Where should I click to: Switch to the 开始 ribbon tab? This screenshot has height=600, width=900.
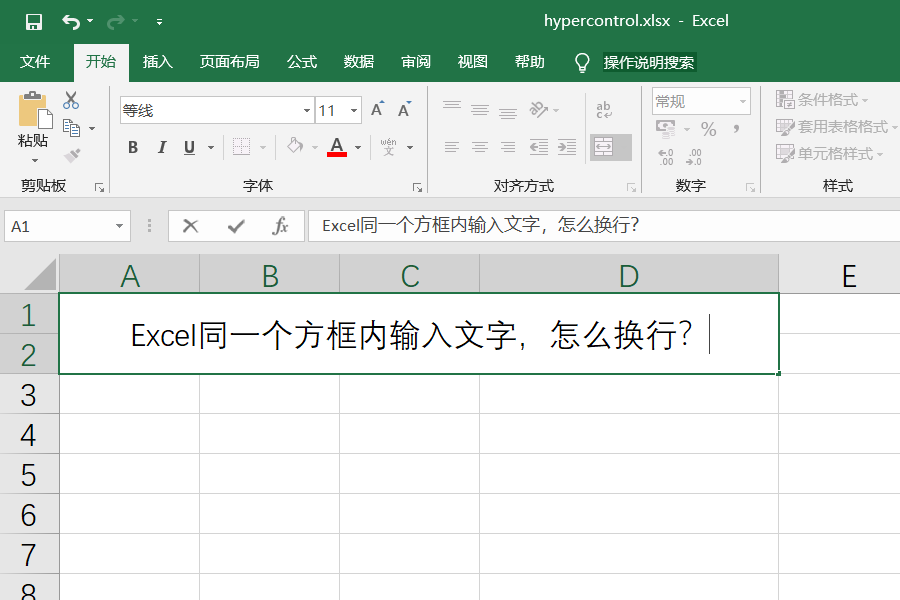[101, 61]
